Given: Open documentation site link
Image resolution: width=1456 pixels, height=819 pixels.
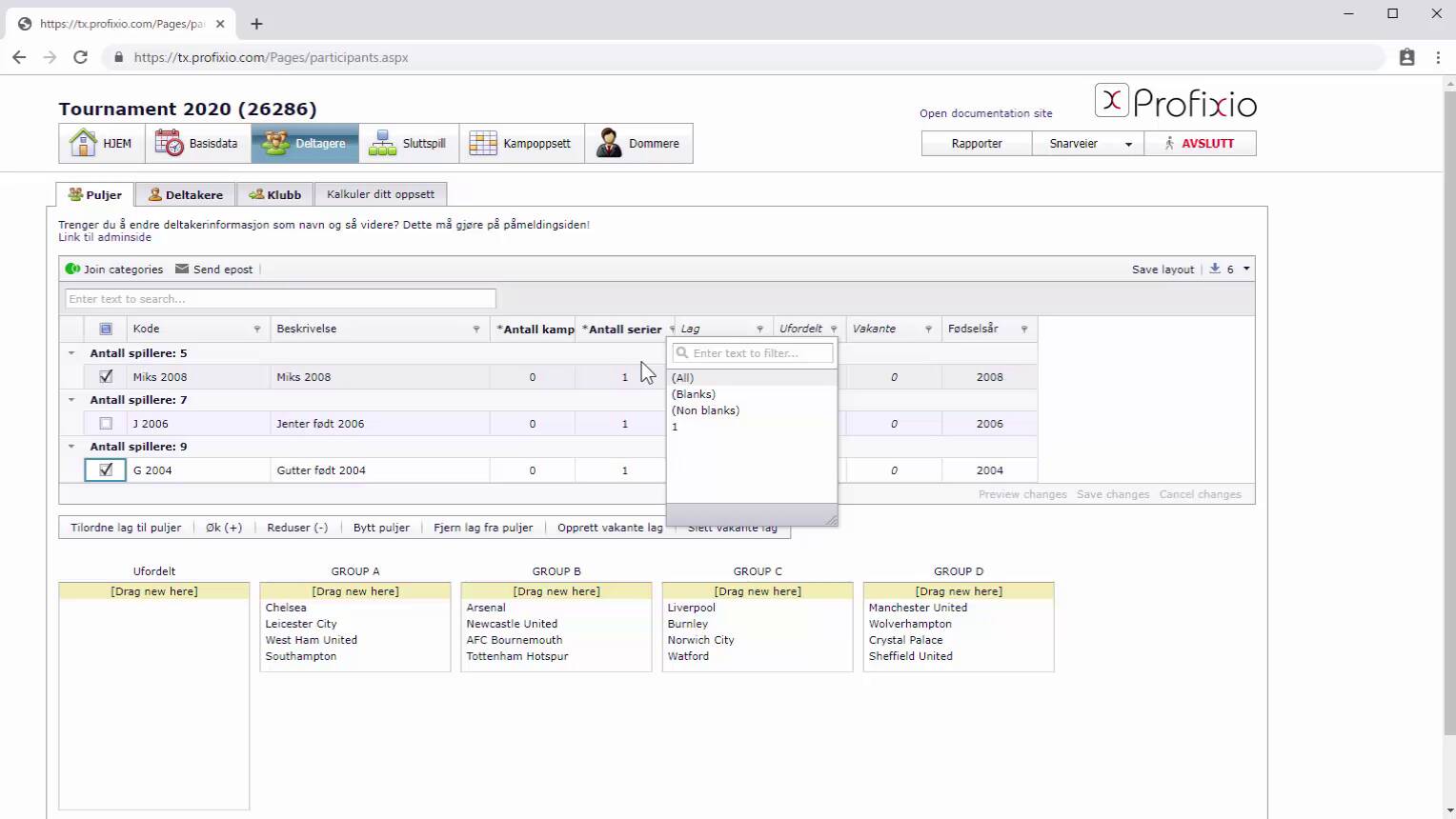Looking at the screenshot, I should click(x=985, y=113).
